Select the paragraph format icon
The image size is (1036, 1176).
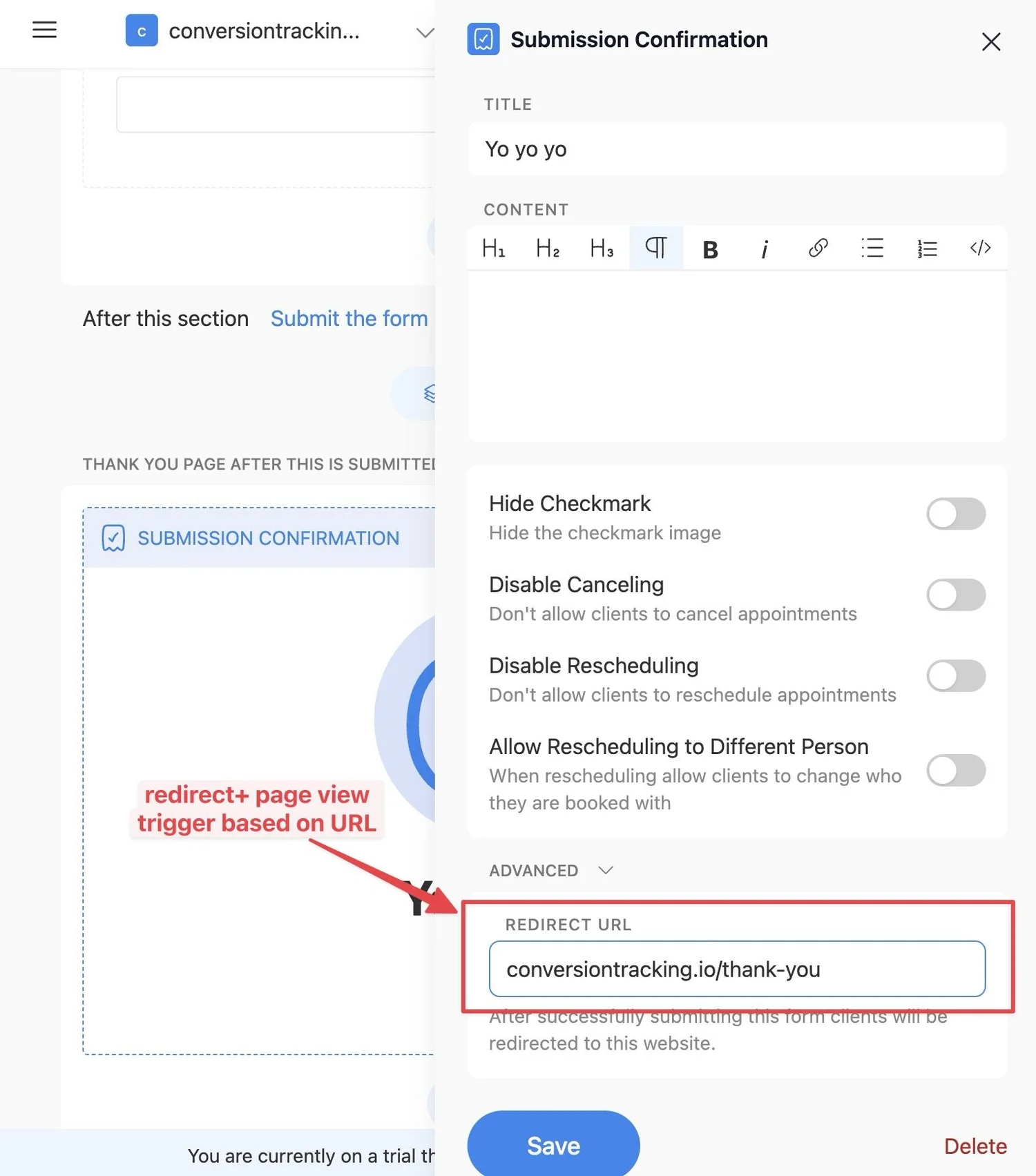pyautogui.click(x=656, y=248)
